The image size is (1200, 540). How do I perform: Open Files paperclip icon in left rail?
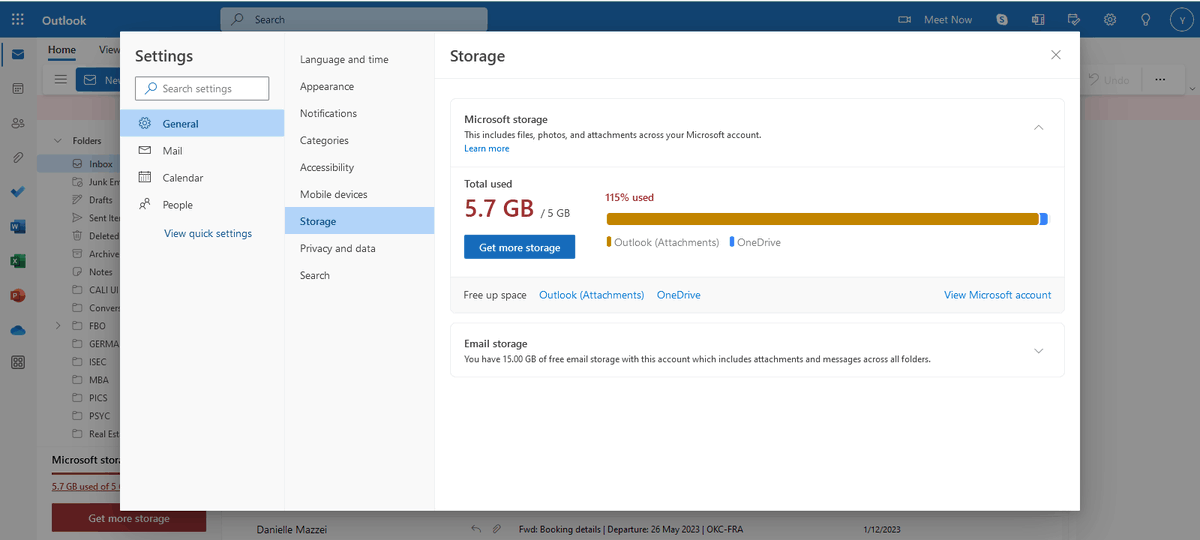(x=18, y=158)
